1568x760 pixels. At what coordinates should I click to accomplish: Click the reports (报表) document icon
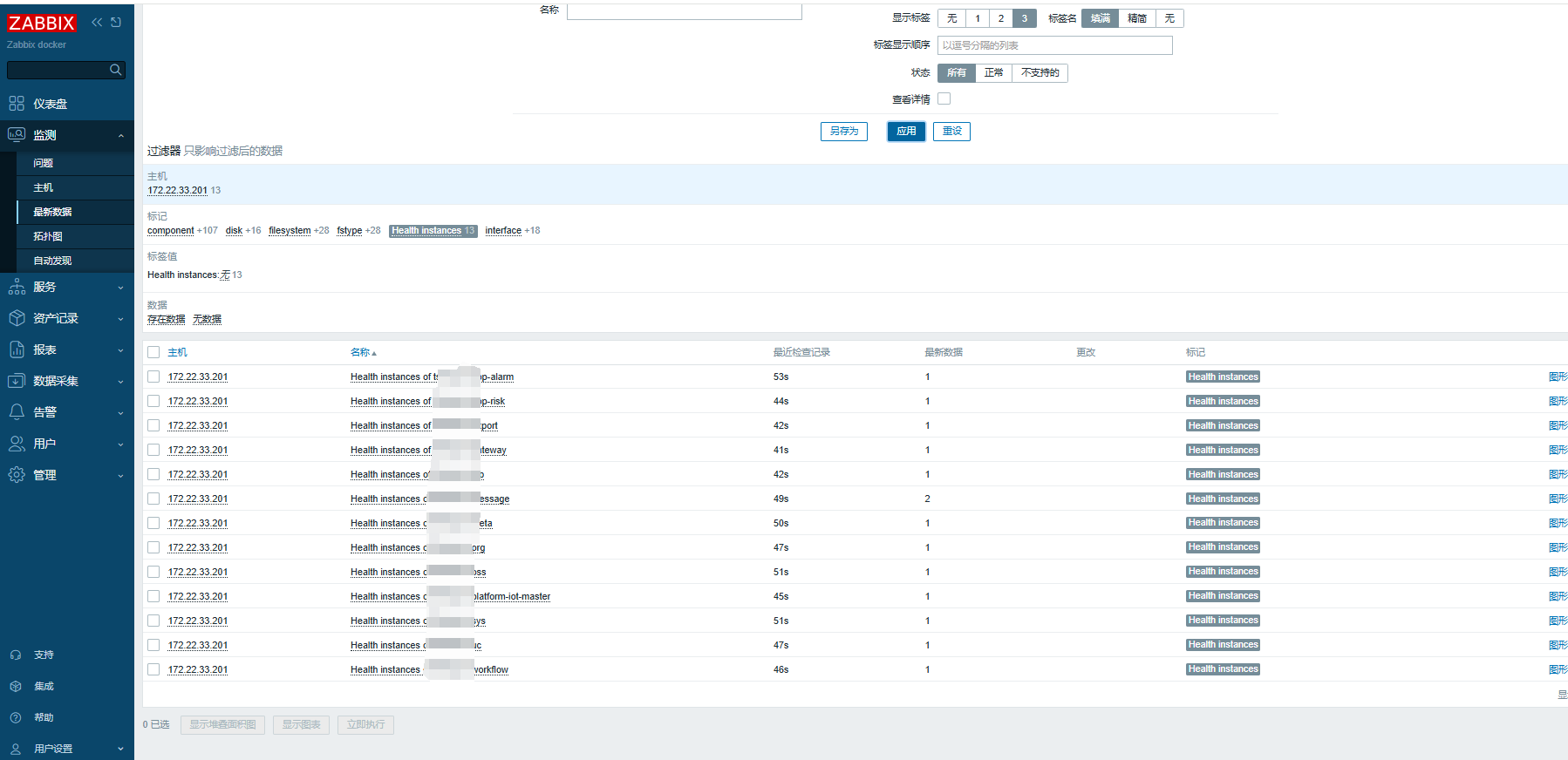click(x=17, y=349)
